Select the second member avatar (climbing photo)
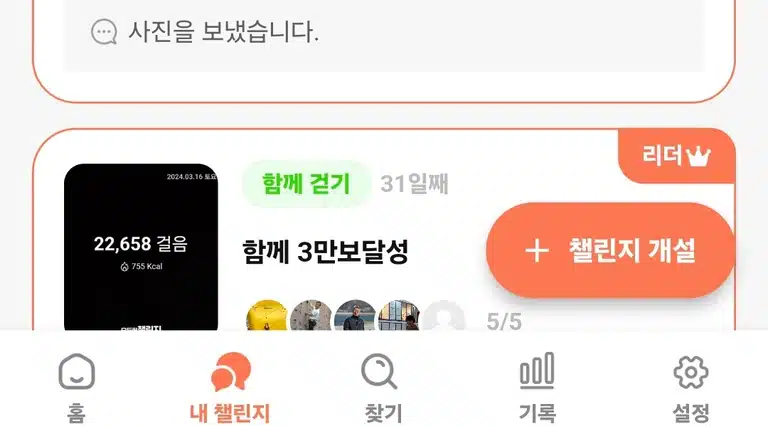768x426 pixels. point(311,316)
